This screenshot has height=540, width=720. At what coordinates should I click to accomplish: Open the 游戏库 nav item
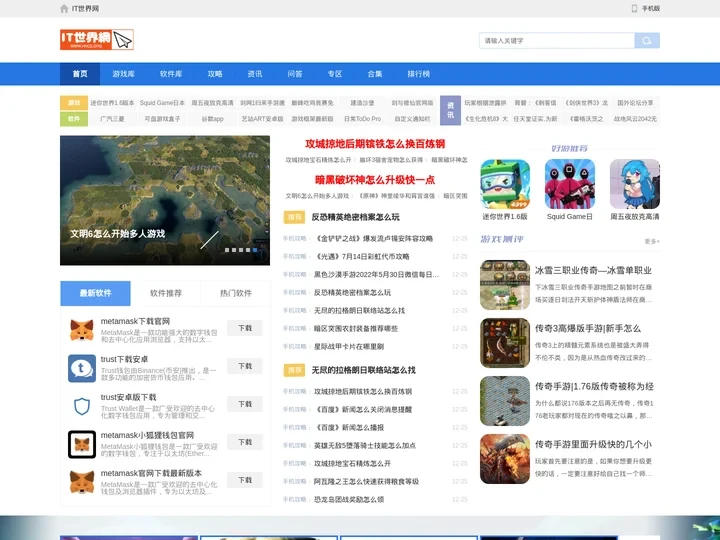coord(124,74)
